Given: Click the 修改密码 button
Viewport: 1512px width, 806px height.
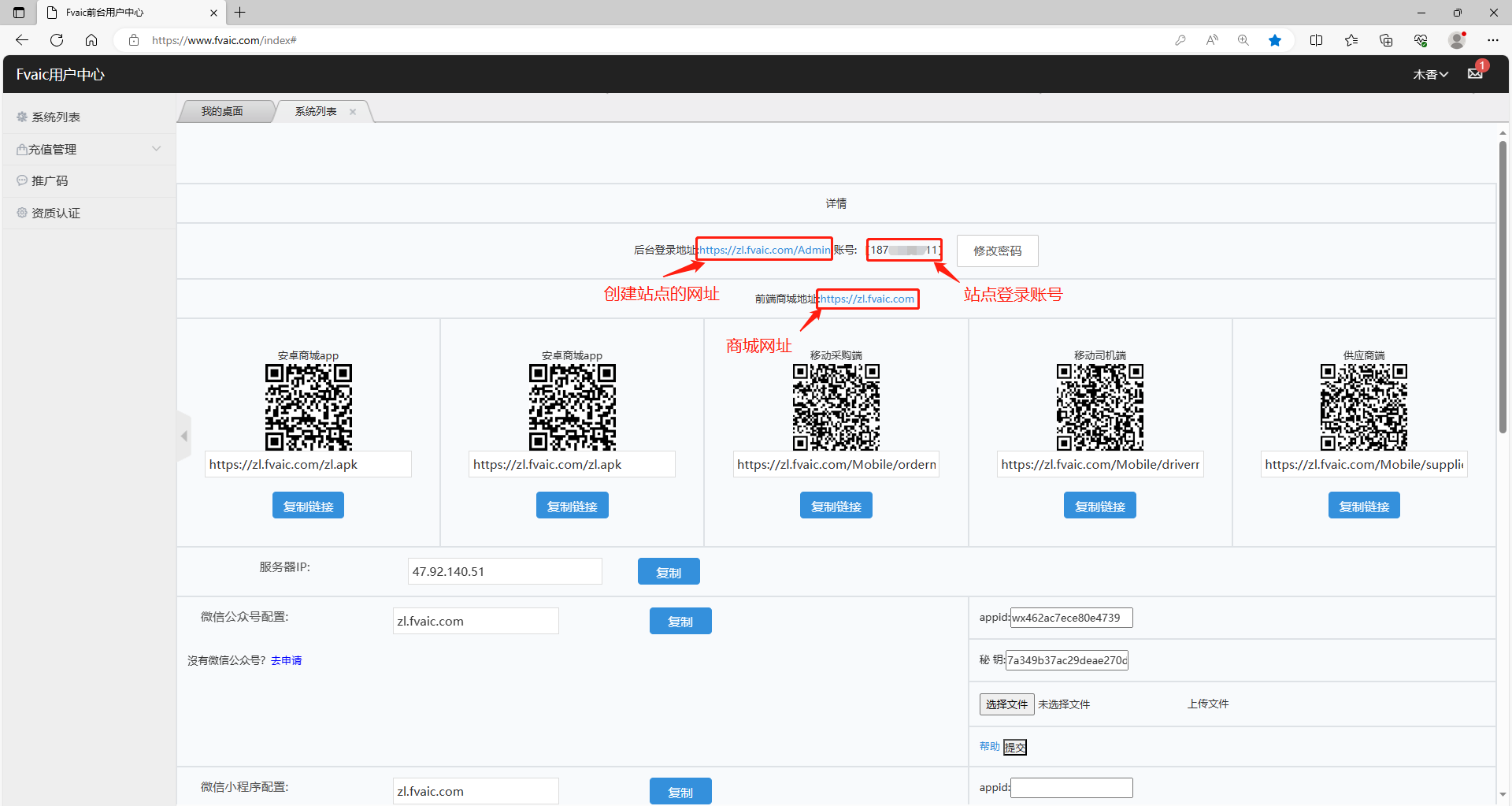Looking at the screenshot, I should [997, 251].
